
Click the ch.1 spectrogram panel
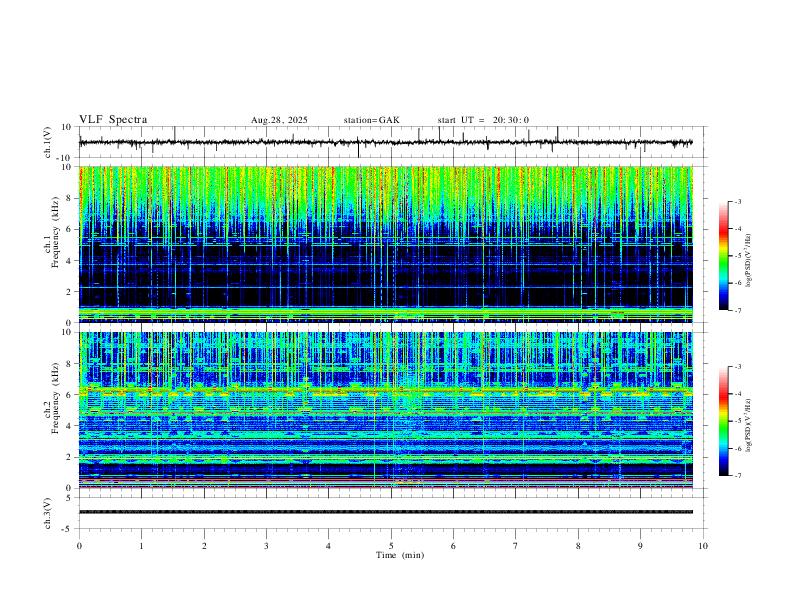[x=386, y=244]
